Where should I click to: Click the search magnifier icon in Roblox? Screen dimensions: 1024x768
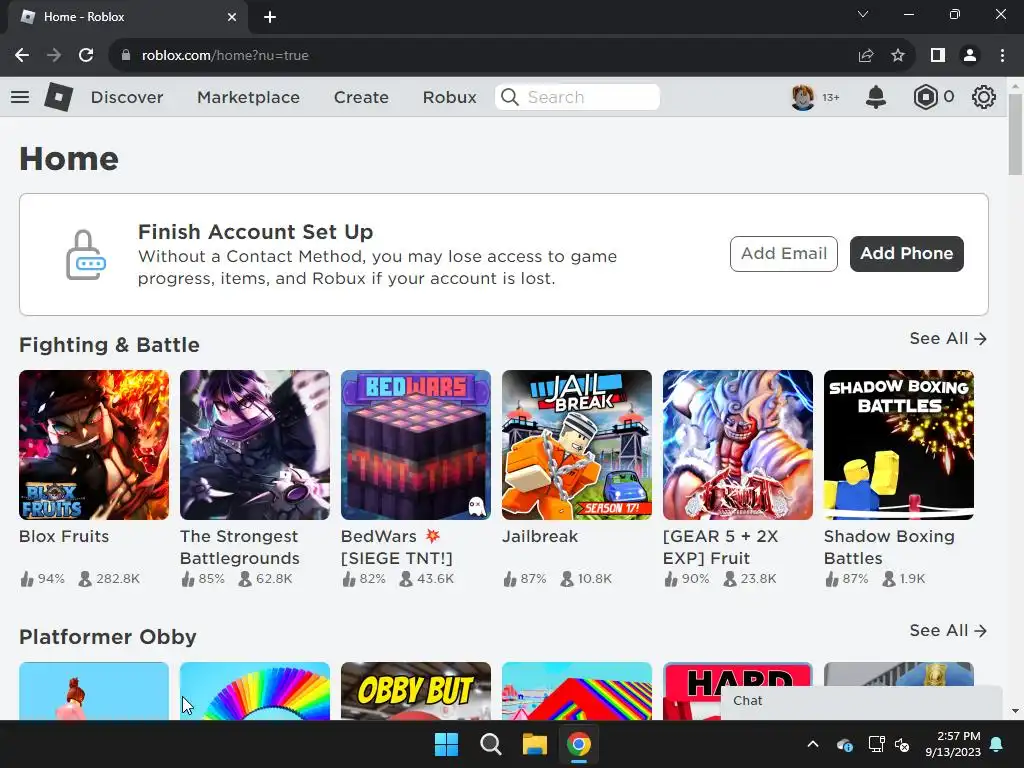coord(510,97)
